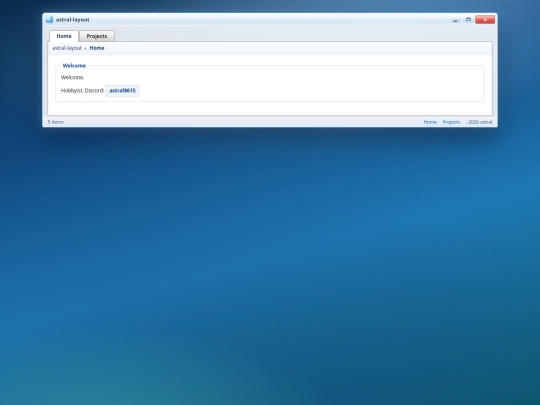Open the Projects link in the footer
540x405 pixels.
click(451, 122)
